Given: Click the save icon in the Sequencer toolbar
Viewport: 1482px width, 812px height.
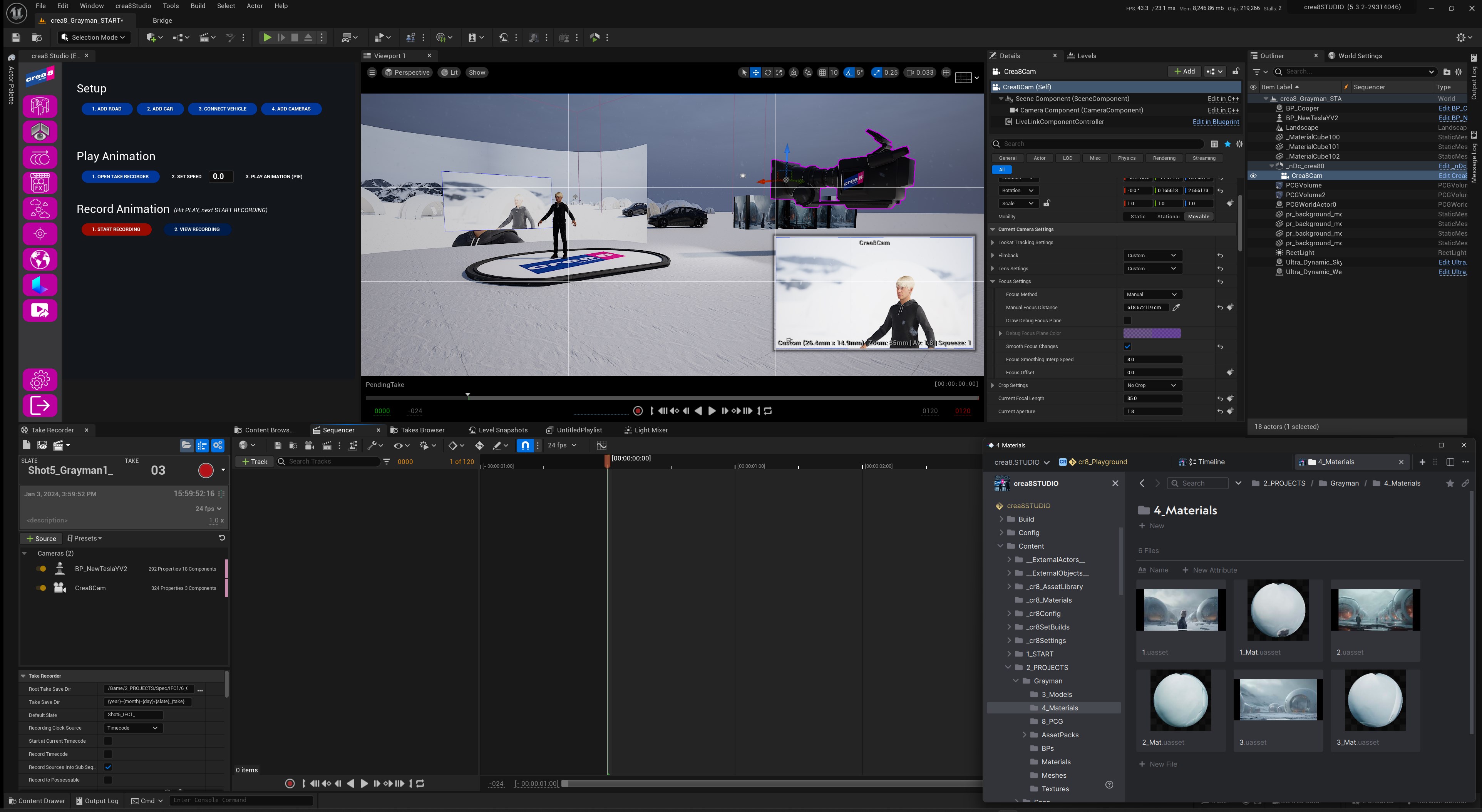Looking at the screenshot, I should pos(278,445).
